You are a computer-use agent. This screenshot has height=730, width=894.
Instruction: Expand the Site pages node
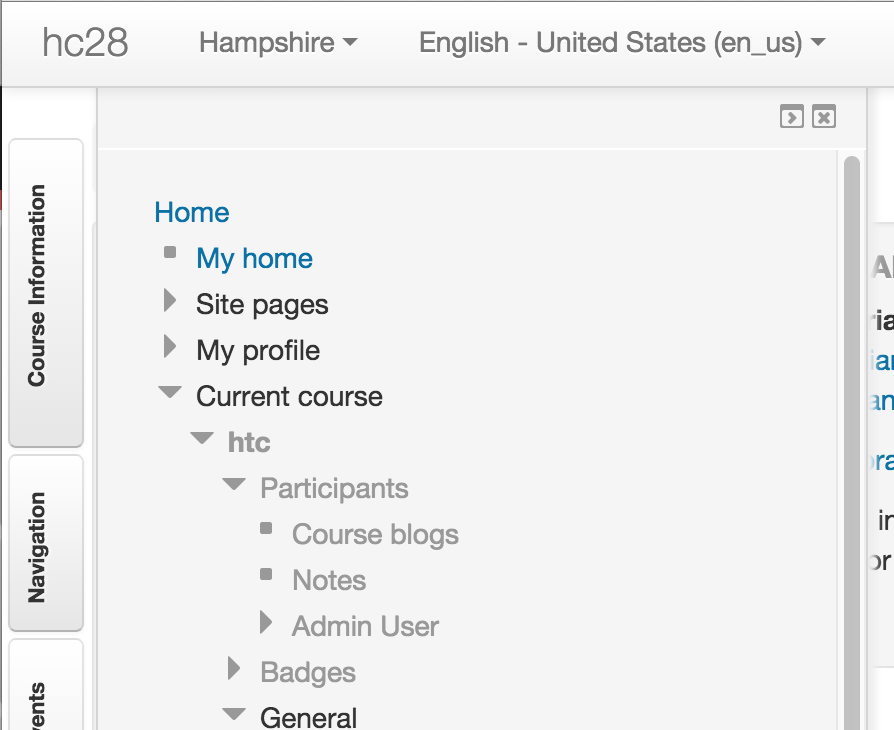(169, 300)
